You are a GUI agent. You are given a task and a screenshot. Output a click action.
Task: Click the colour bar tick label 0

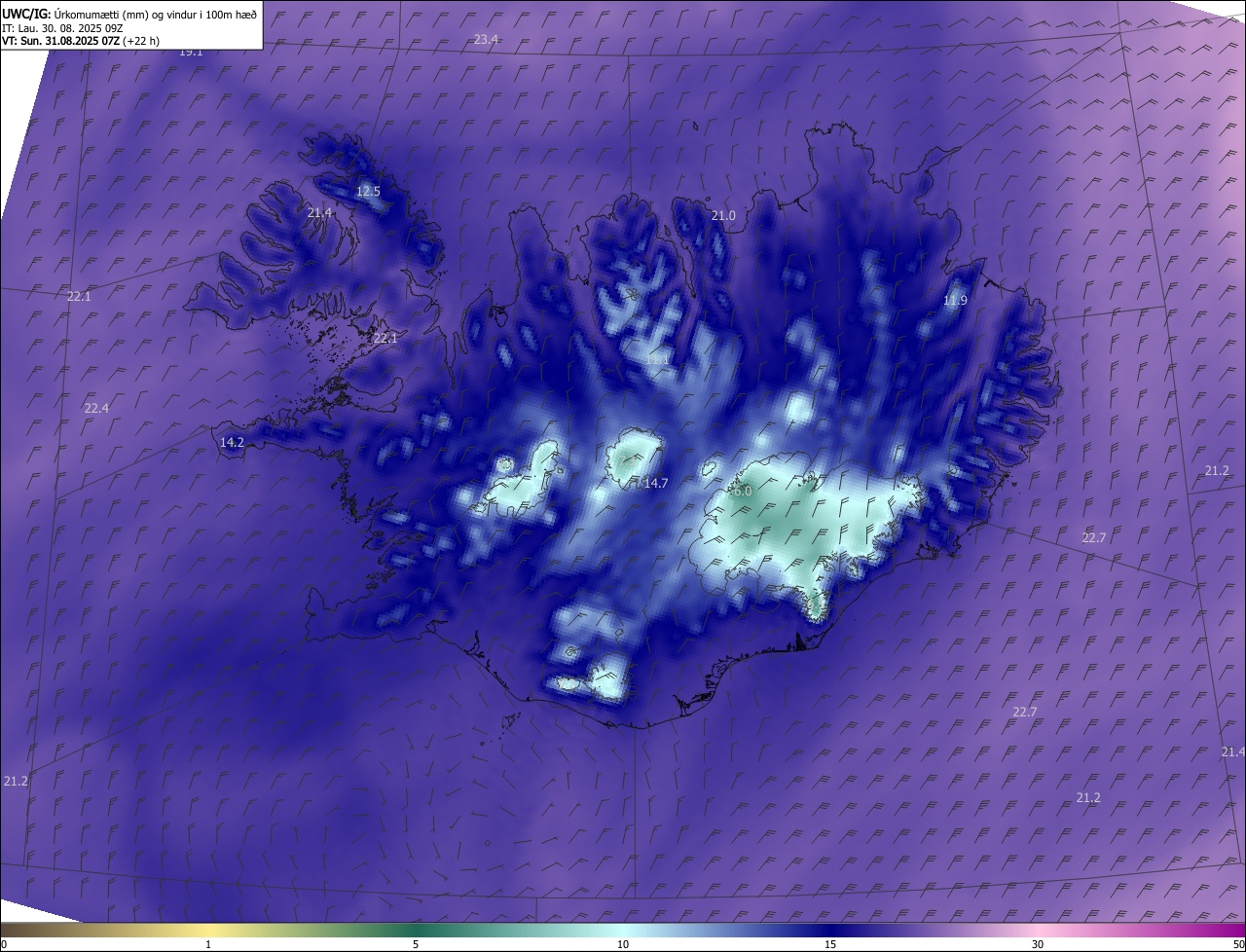tap(4, 944)
